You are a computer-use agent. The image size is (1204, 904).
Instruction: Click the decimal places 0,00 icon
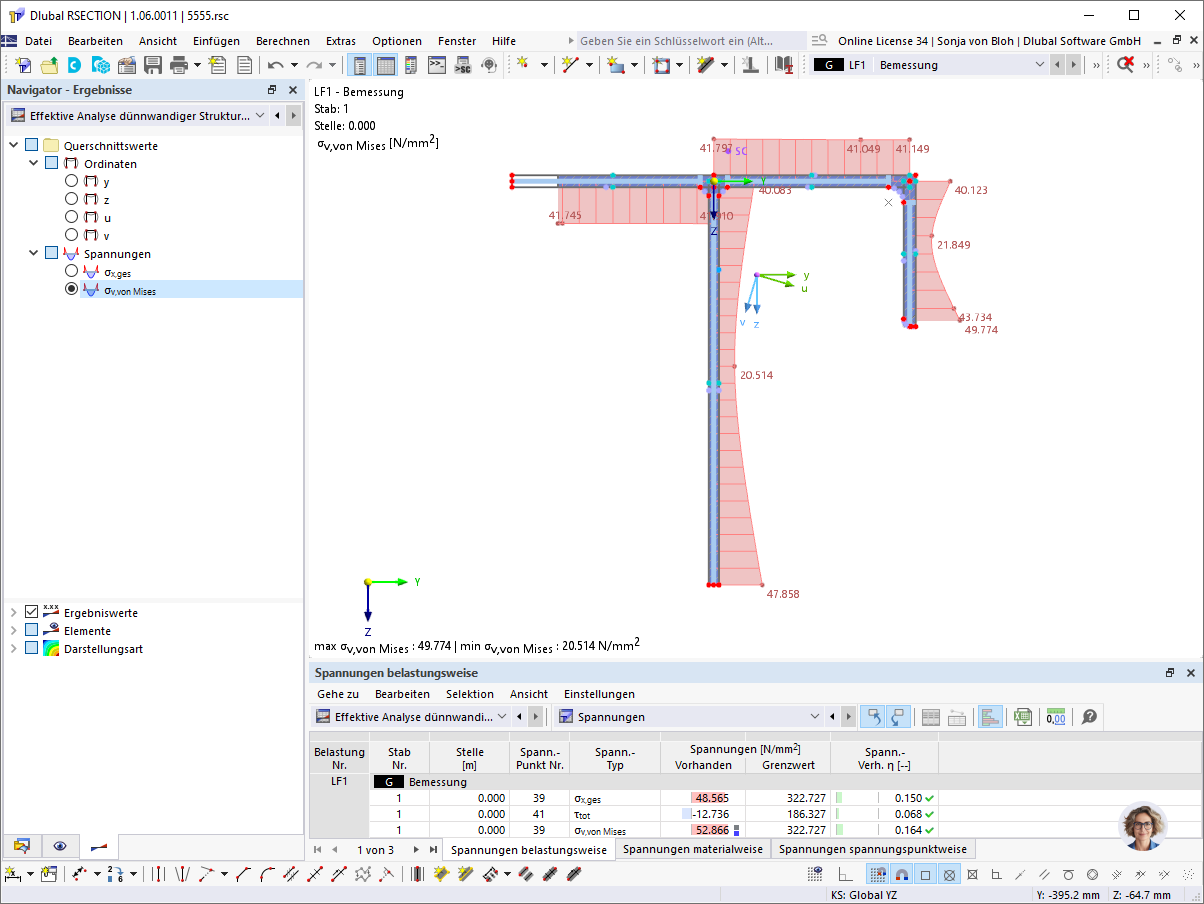(1056, 717)
